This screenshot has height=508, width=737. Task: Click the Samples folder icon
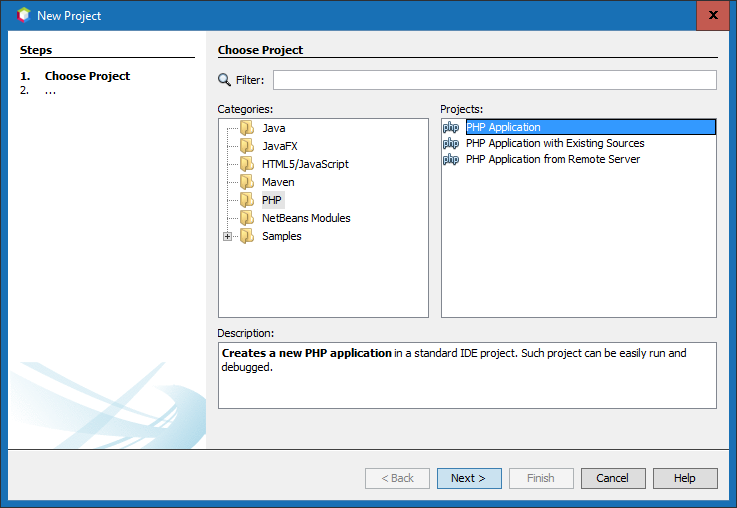[247, 236]
